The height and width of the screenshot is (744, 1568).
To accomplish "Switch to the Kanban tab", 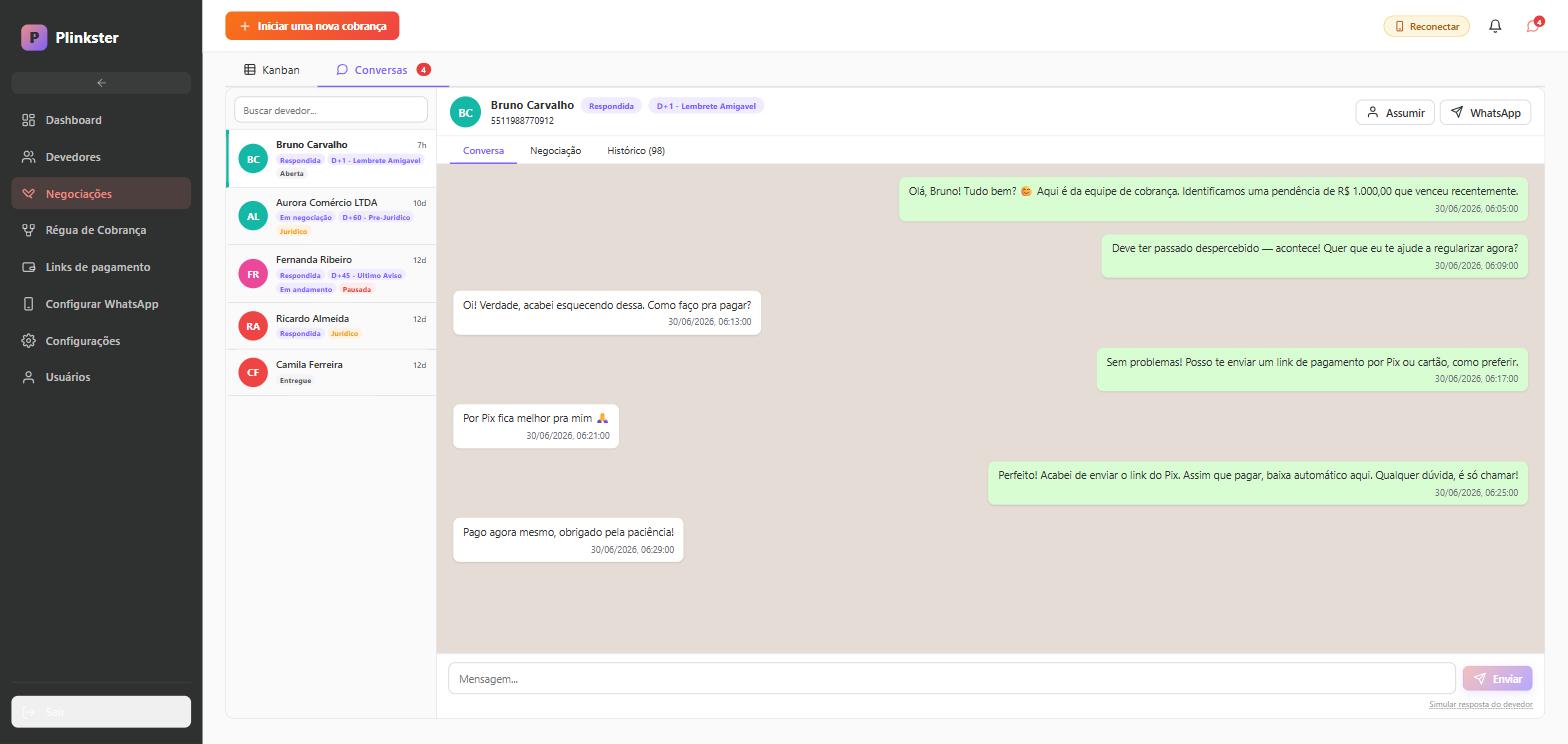I will [x=272, y=70].
